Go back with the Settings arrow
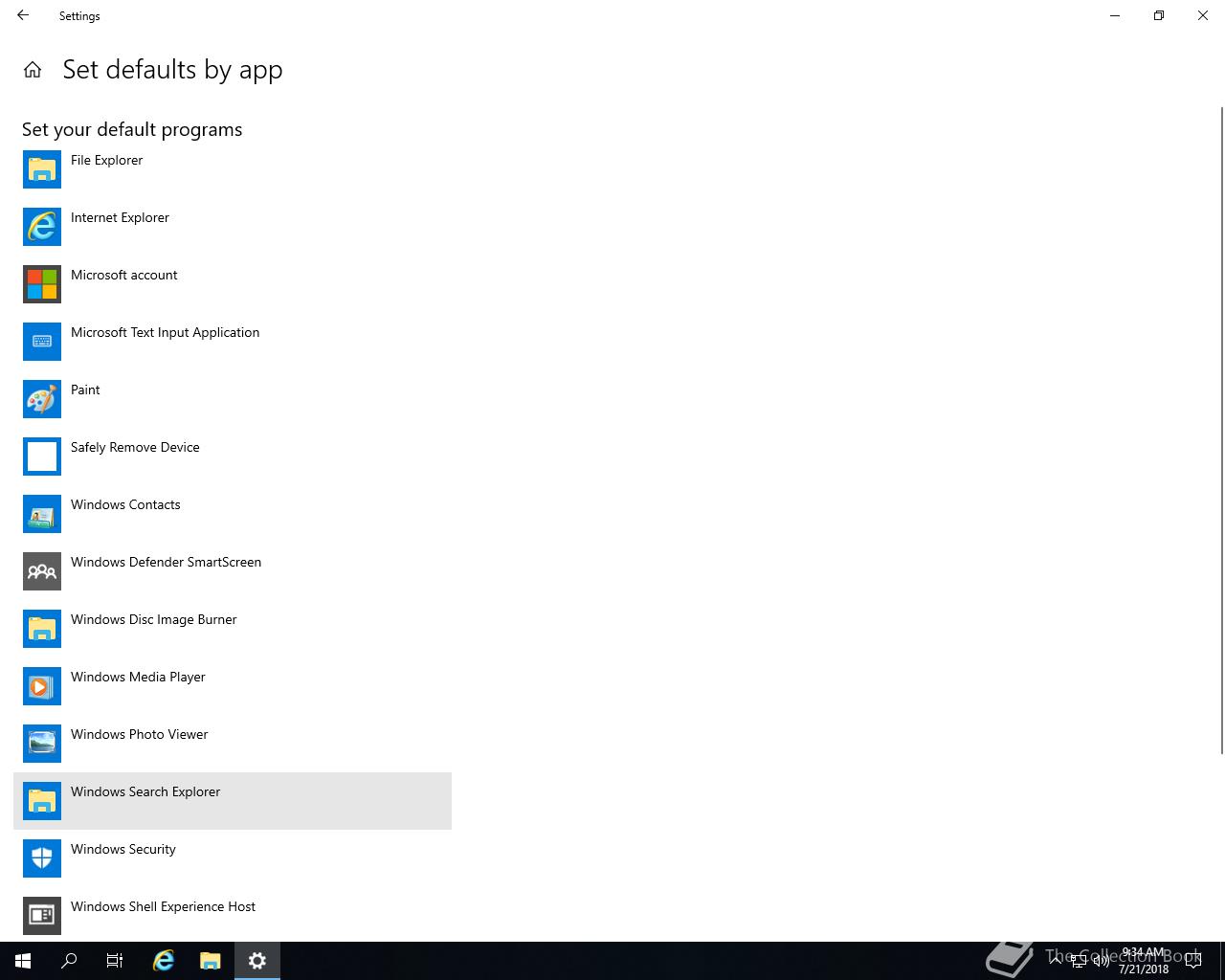The height and width of the screenshot is (980, 1225). [x=23, y=15]
